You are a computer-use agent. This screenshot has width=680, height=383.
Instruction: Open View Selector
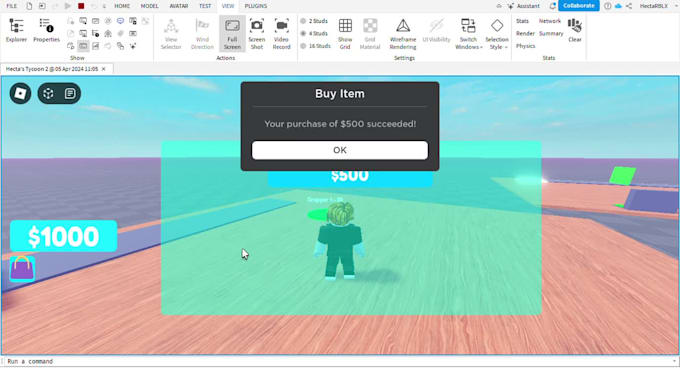pos(171,34)
